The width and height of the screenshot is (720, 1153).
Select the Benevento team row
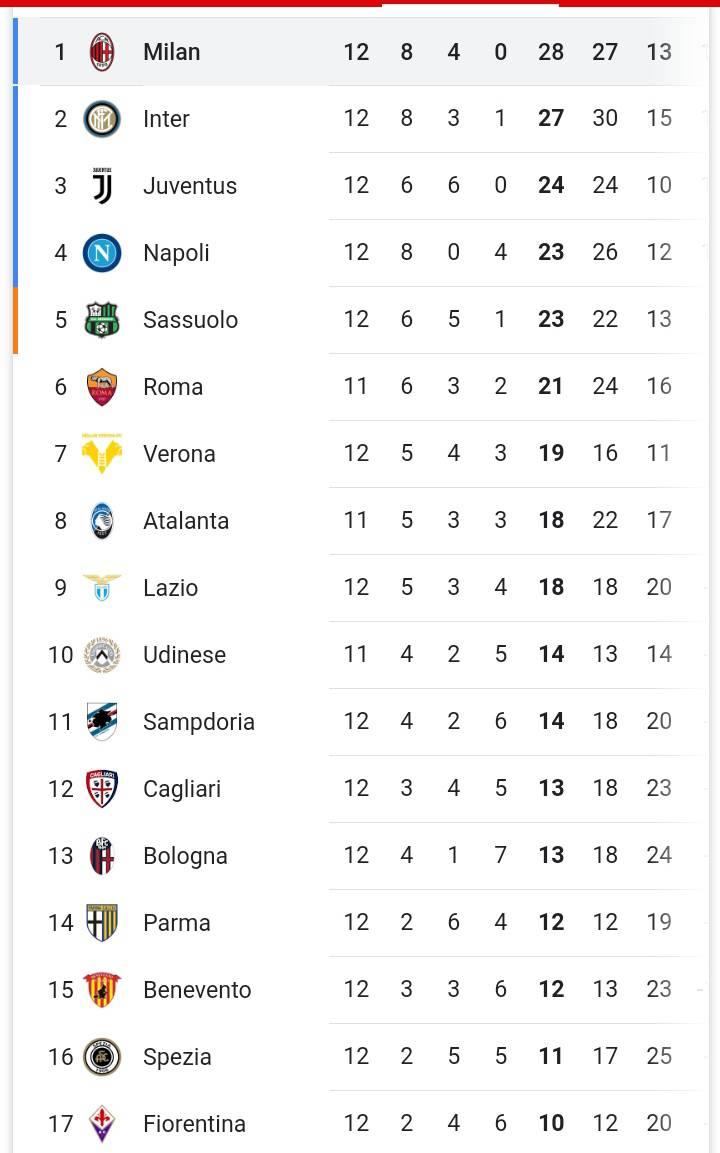coord(360,990)
